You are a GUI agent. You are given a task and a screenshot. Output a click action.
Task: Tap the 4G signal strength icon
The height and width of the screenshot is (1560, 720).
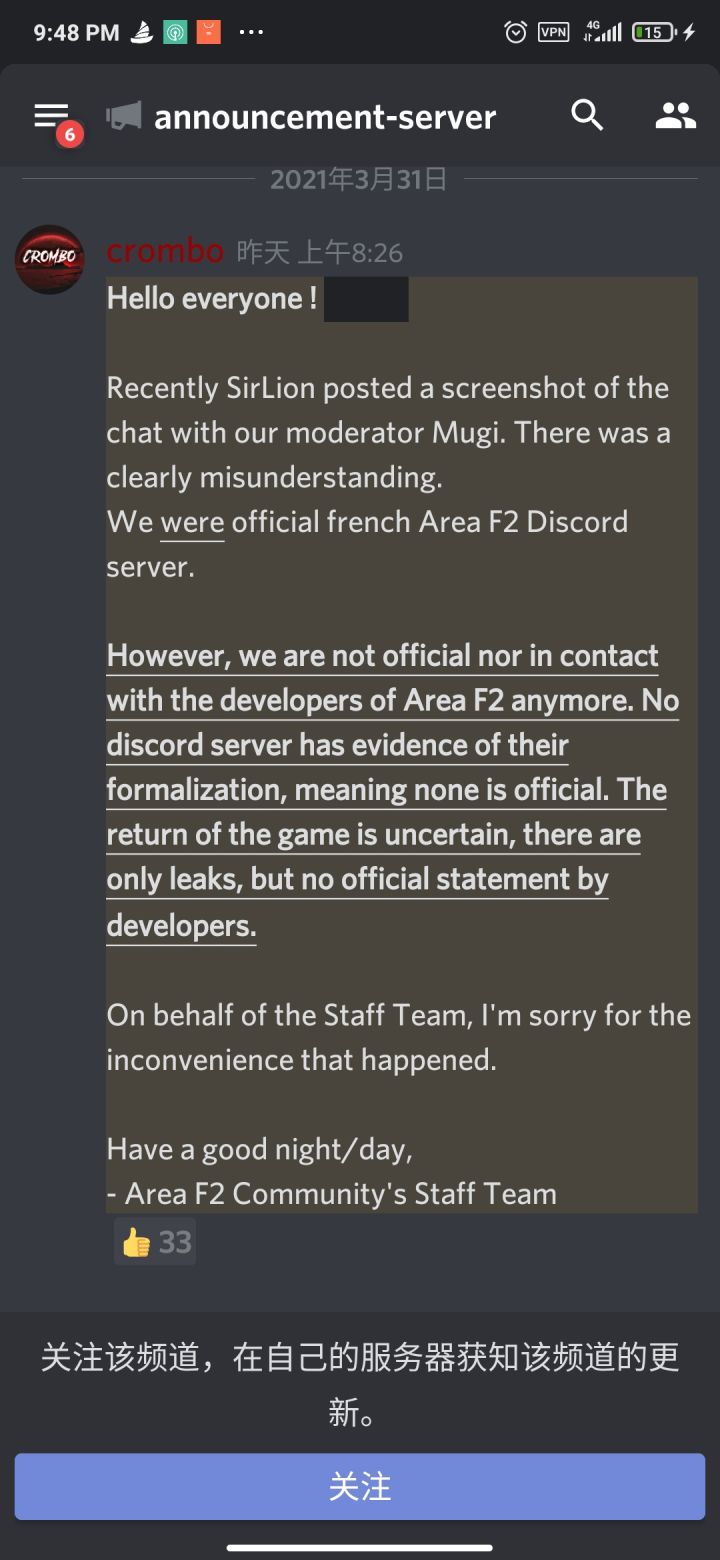[x=602, y=32]
